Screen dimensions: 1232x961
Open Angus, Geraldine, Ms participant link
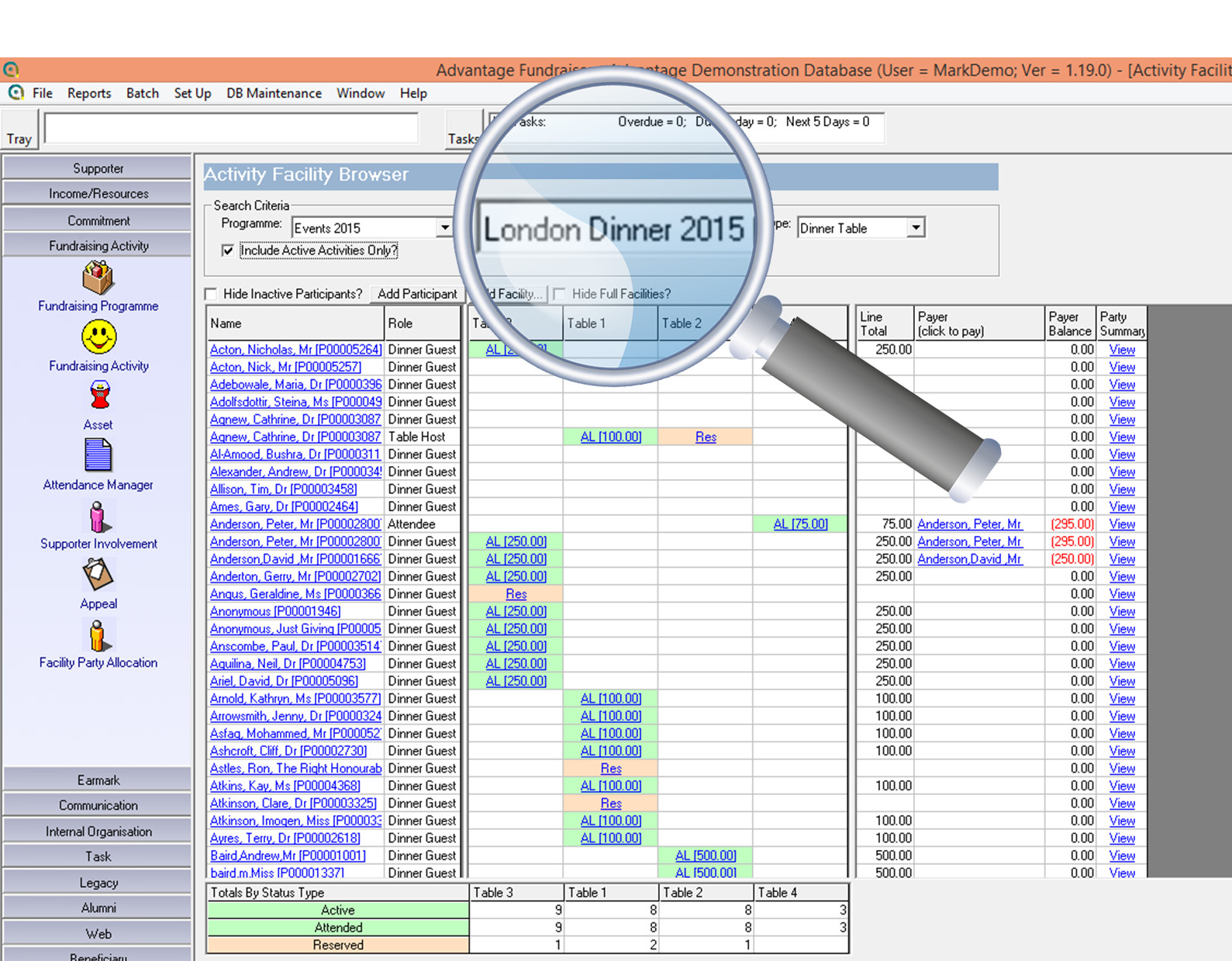[295, 594]
